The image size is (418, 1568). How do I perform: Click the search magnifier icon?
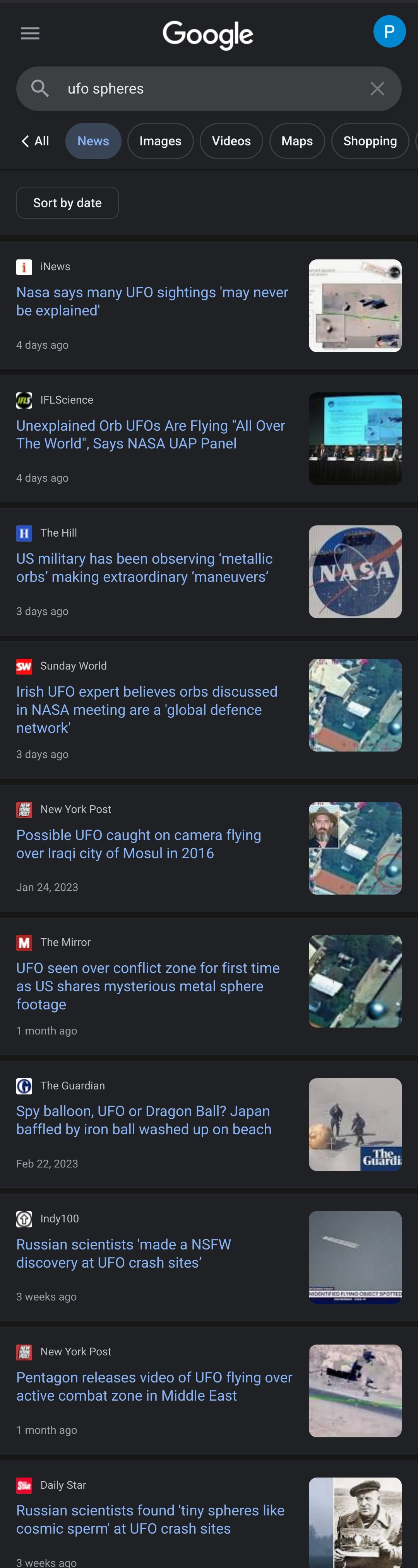pos(39,88)
